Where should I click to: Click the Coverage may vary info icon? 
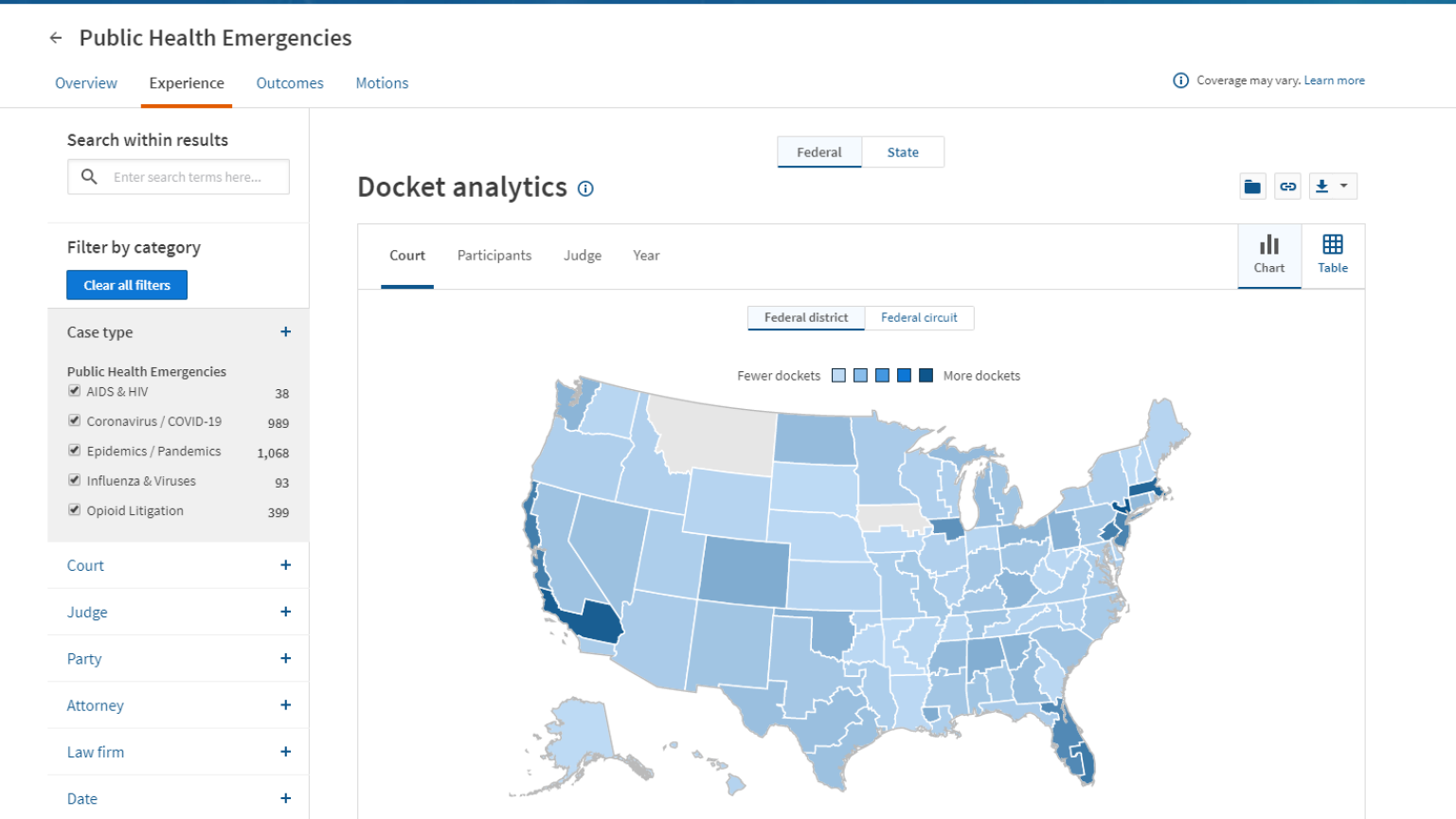pos(1180,80)
